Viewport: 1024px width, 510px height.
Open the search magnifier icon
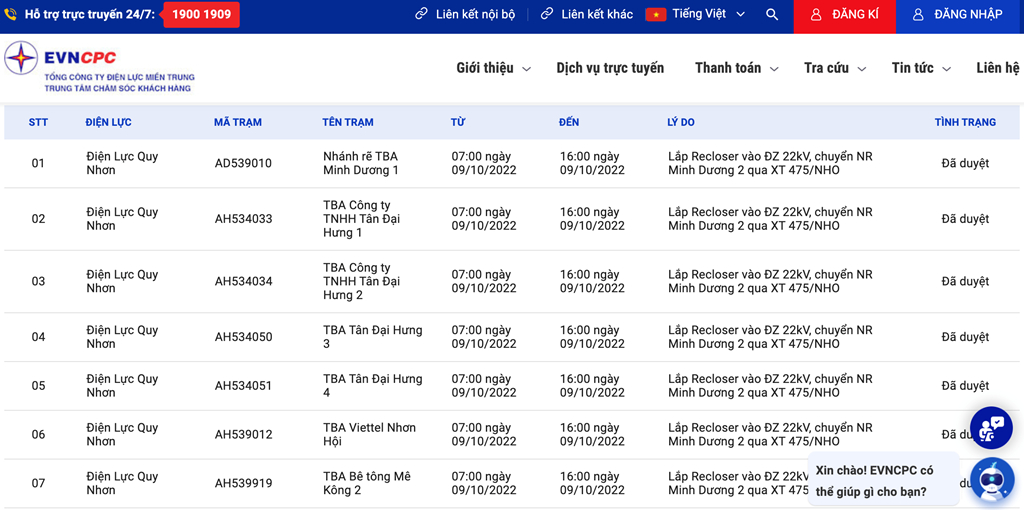click(772, 14)
